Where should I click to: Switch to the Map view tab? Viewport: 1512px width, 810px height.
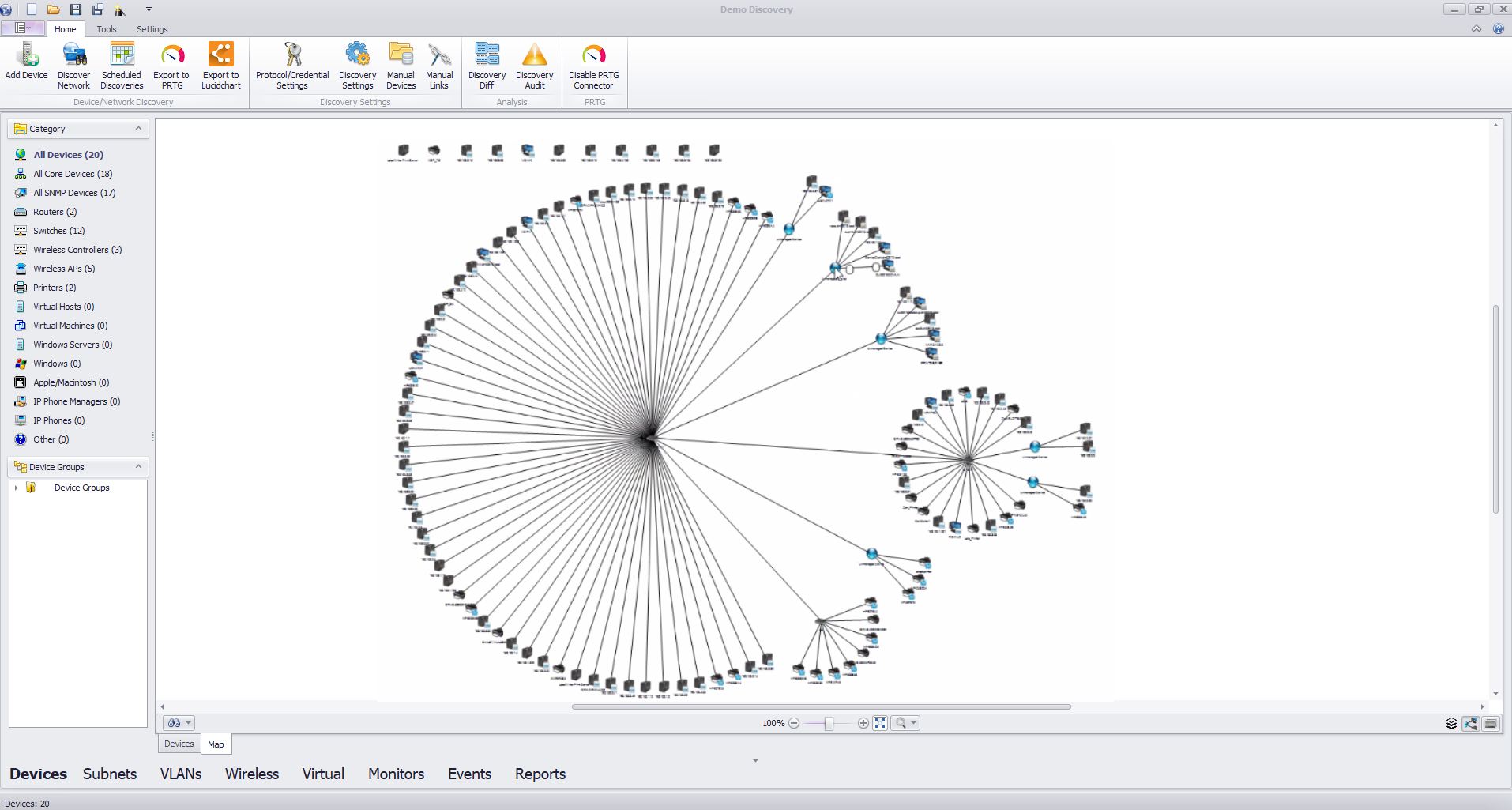pos(216,744)
